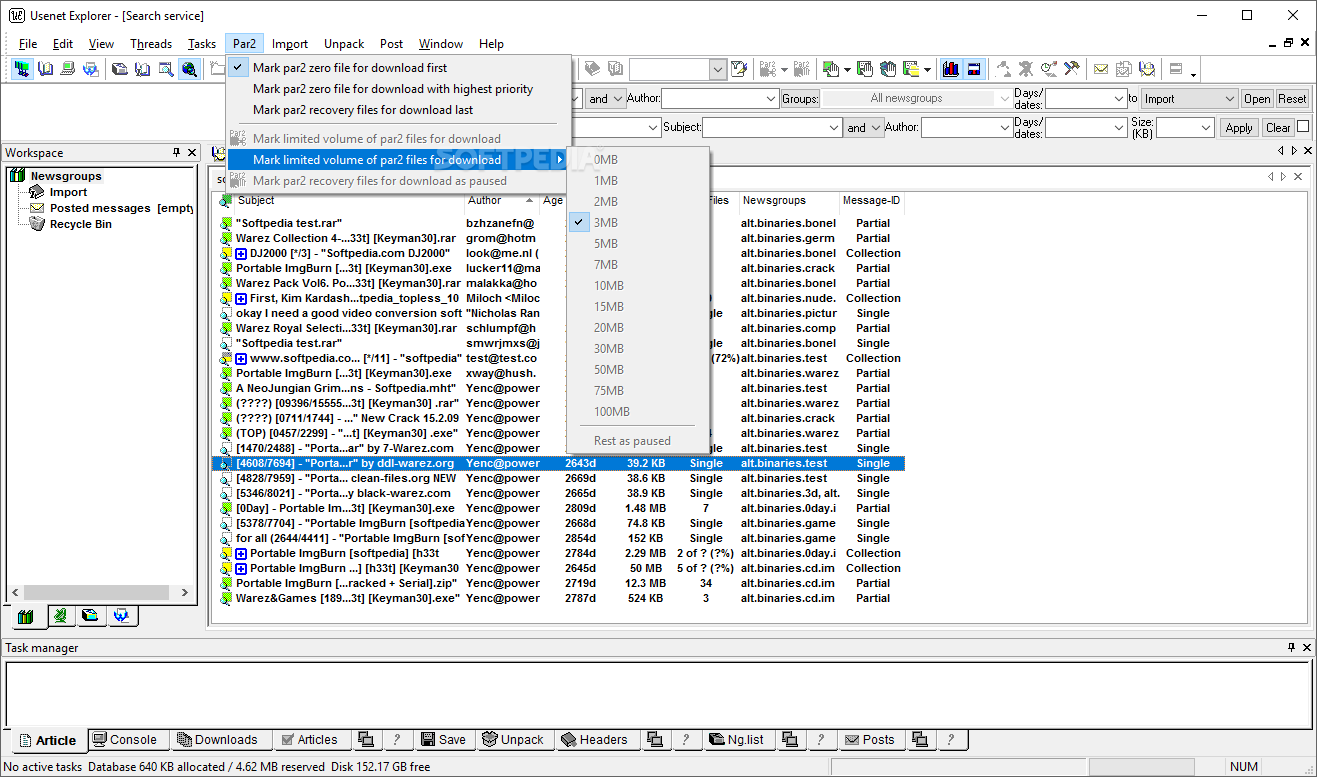Image resolution: width=1317 pixels, height=777 pixels.
Task: Click the Clear filter button
Action: point(1278,128)
